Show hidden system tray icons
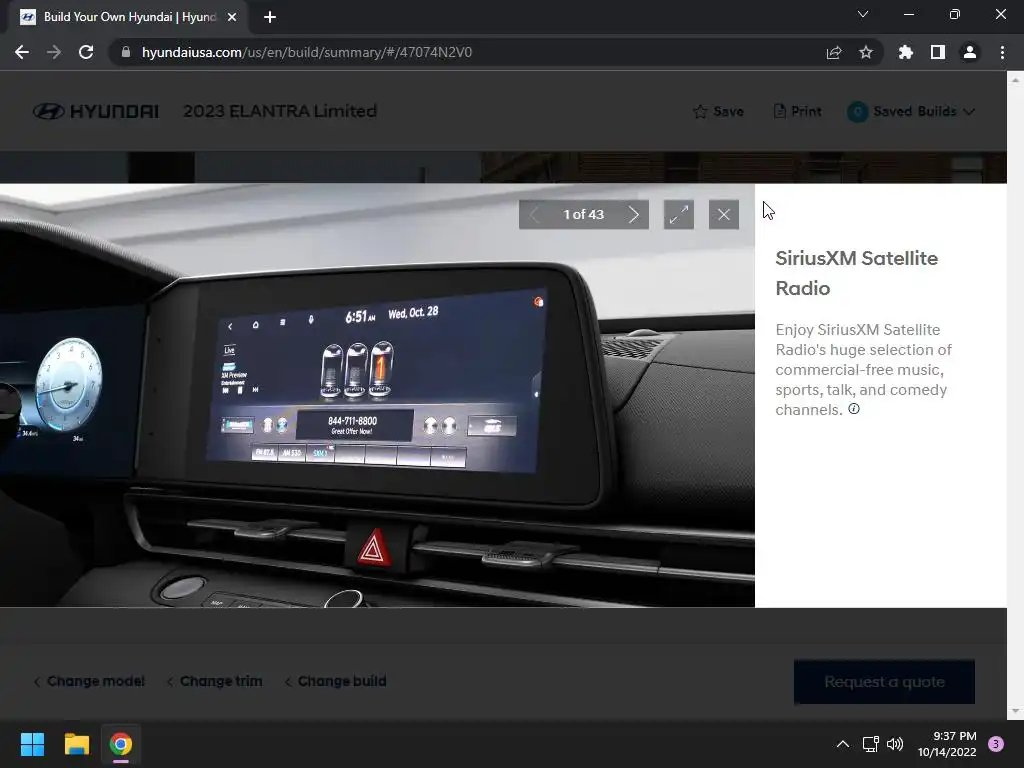The height and width of the screenshot is (768, 1024). (843, 744)
